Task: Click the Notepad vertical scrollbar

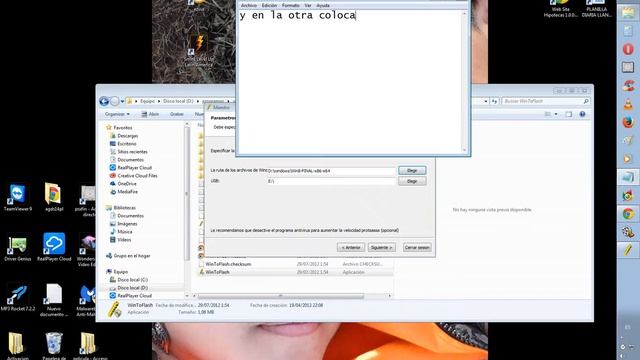Action: [x=464, y=82]
